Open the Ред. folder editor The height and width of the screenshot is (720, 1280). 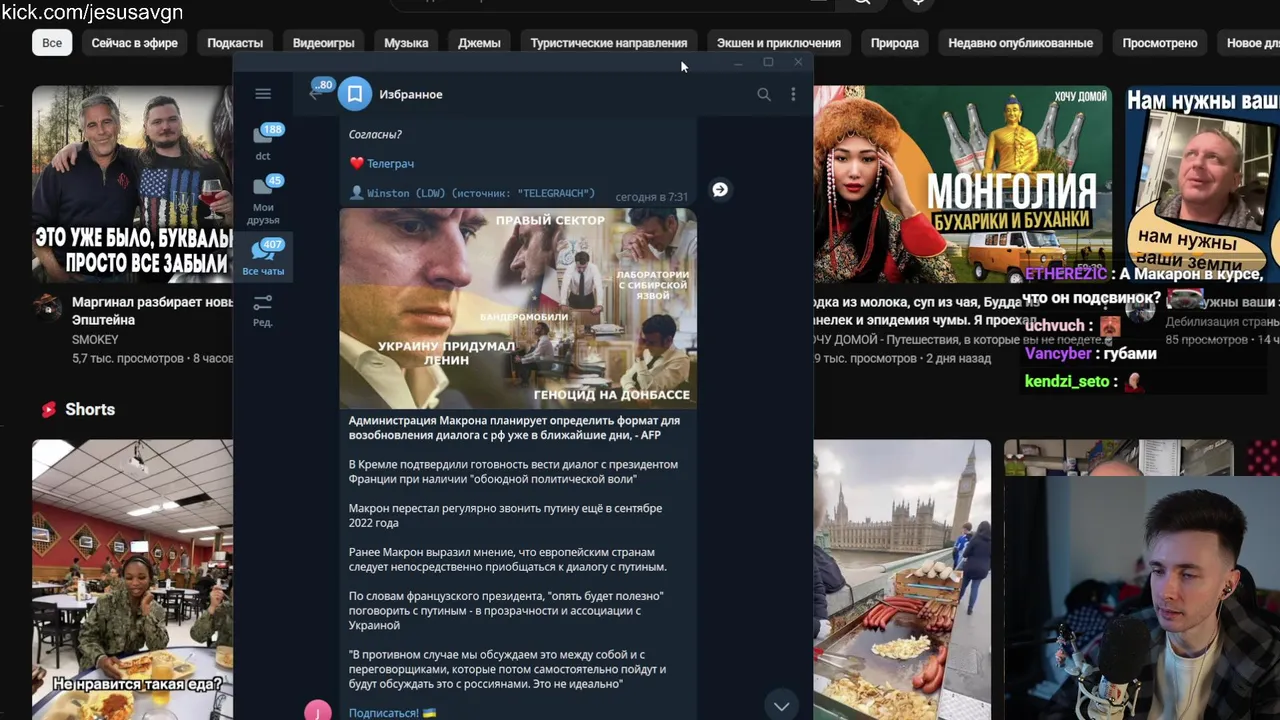263,310
